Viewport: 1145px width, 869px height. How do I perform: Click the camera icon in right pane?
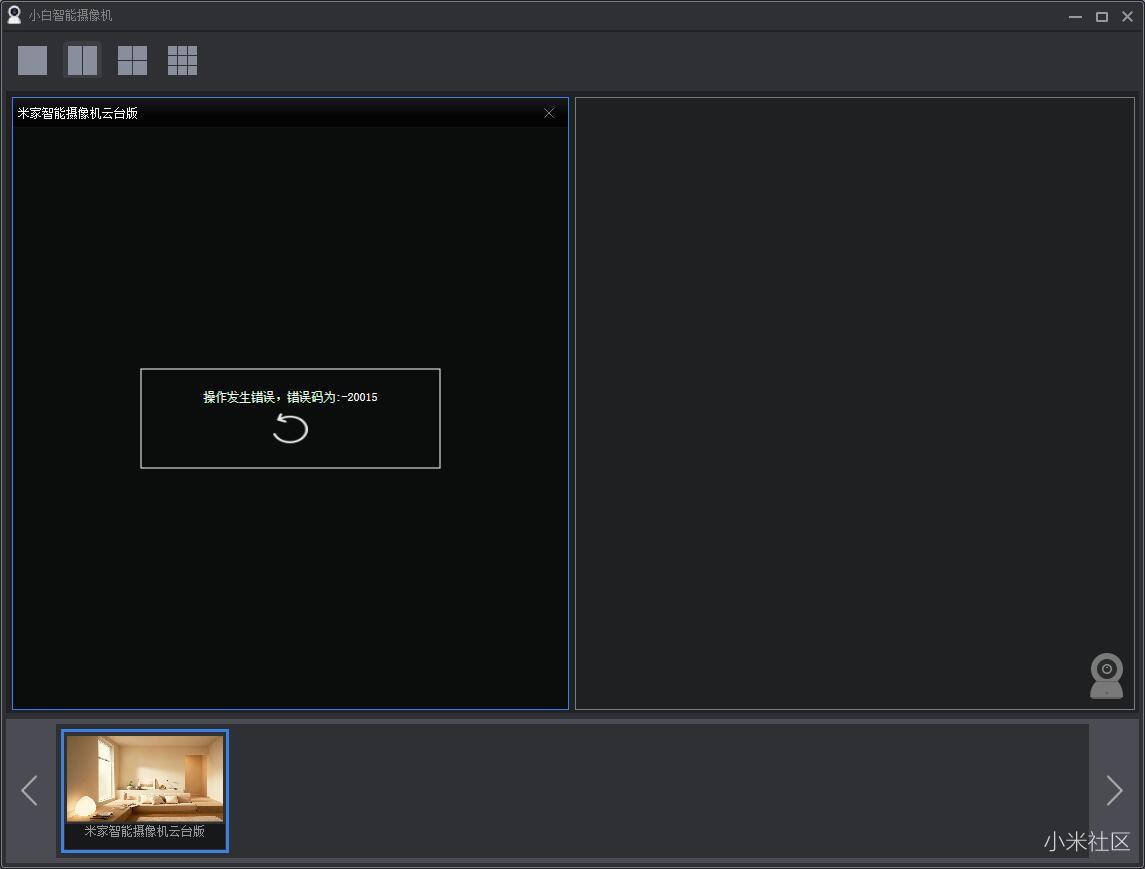(1106, 676)
